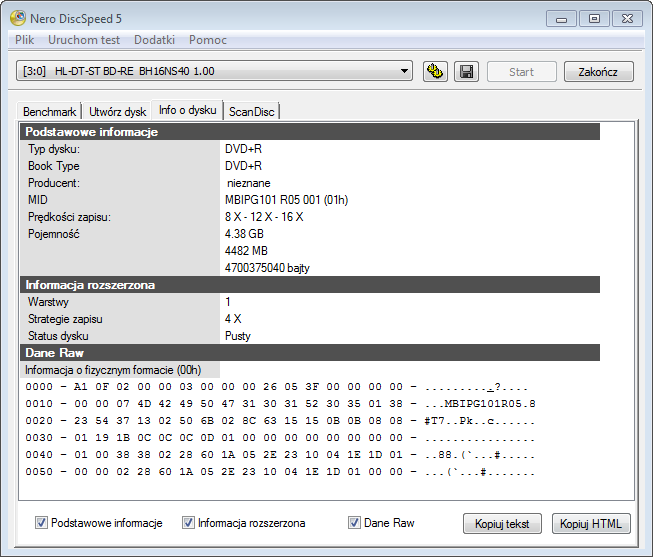
Task: Click the Zakończ button
Action: [x=598, y=72]
